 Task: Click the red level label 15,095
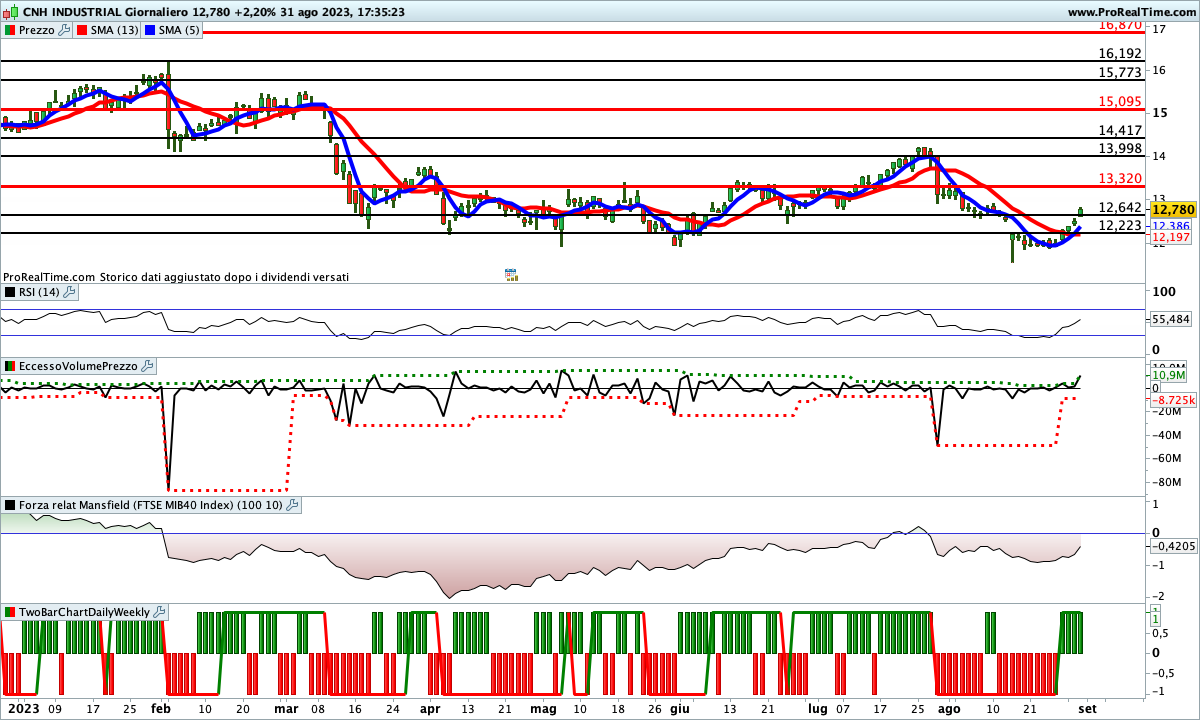click(1120, 101)
